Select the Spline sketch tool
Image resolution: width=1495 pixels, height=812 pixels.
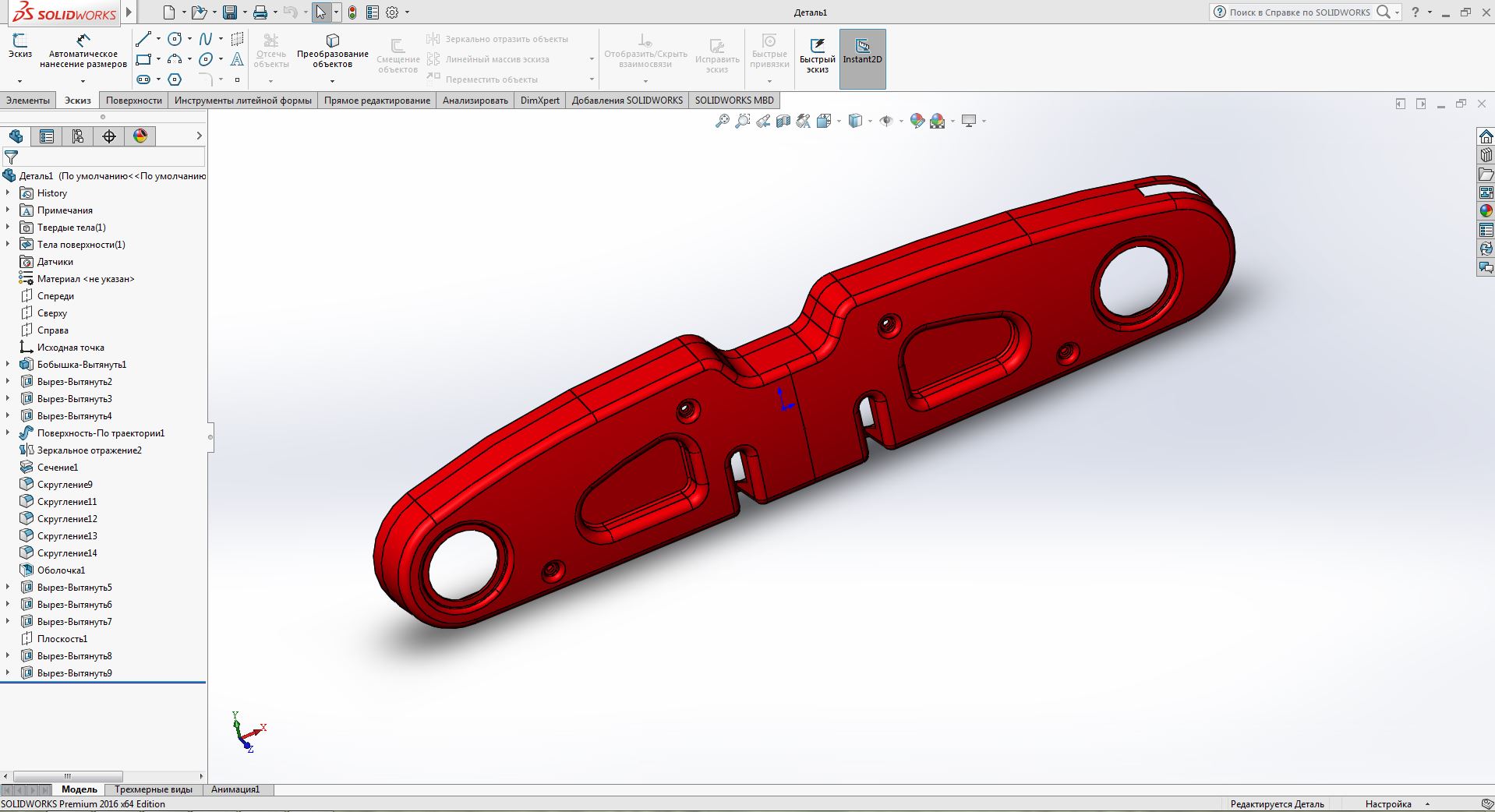[206, 39]
